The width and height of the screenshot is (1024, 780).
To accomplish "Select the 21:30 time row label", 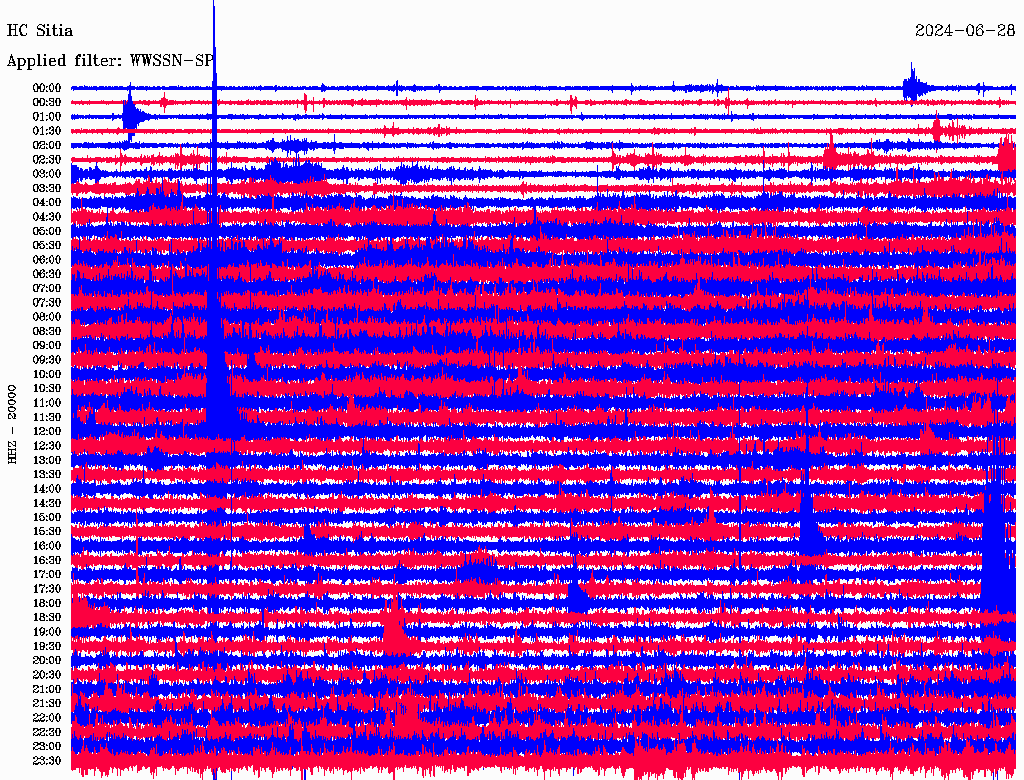I will (x=47, y=704).
